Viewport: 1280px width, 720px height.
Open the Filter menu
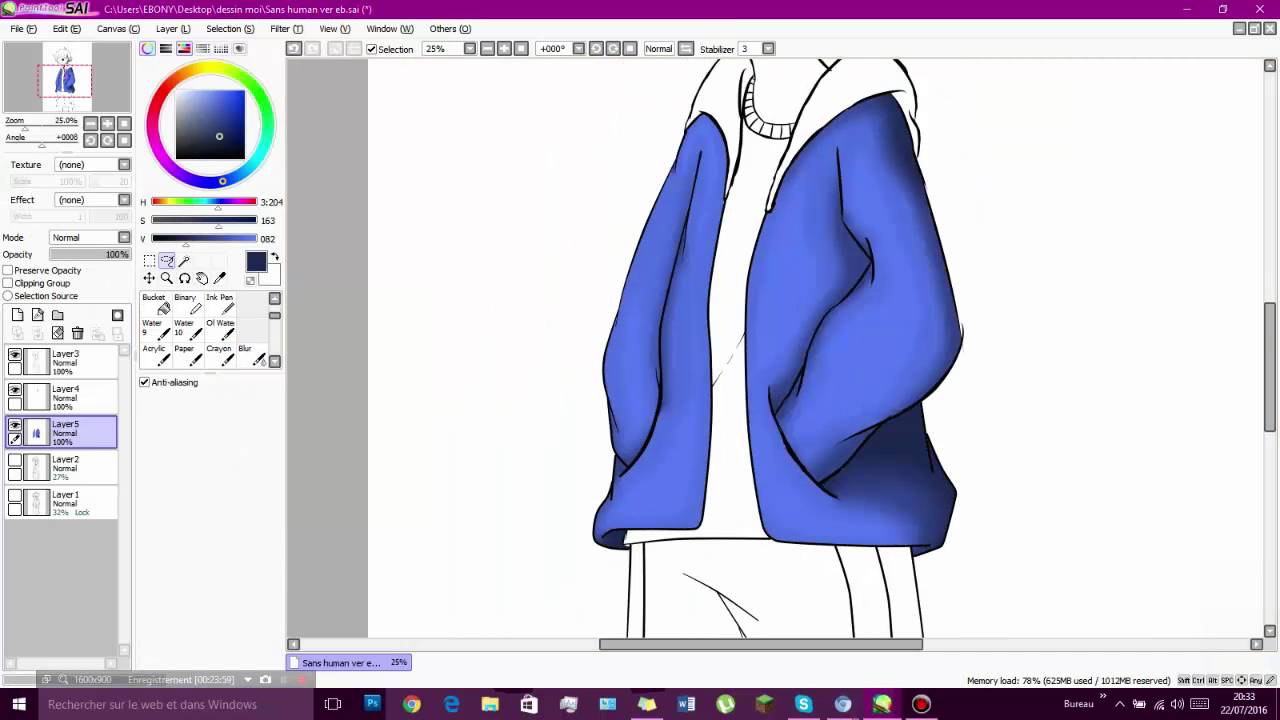pos(286,29)
